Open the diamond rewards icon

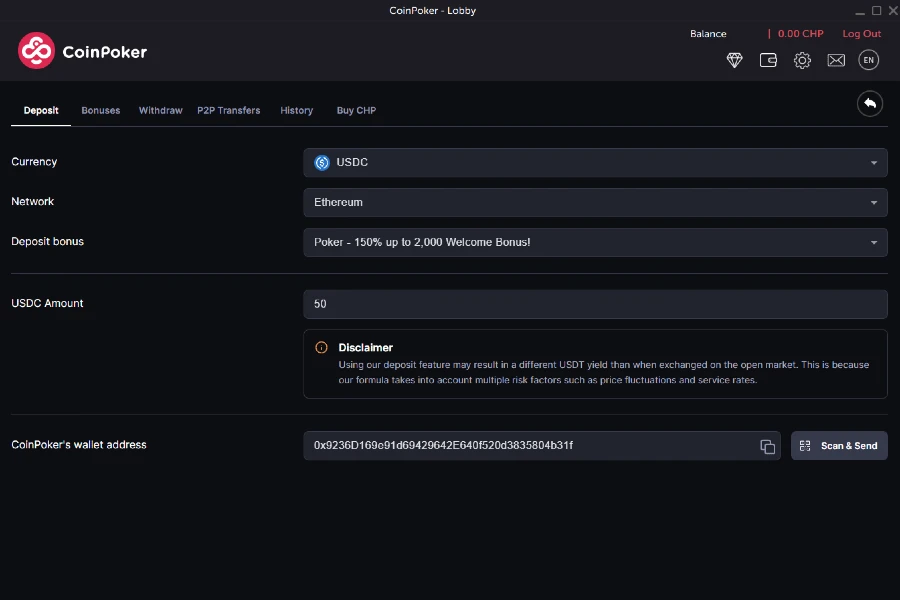pos(735,60)
